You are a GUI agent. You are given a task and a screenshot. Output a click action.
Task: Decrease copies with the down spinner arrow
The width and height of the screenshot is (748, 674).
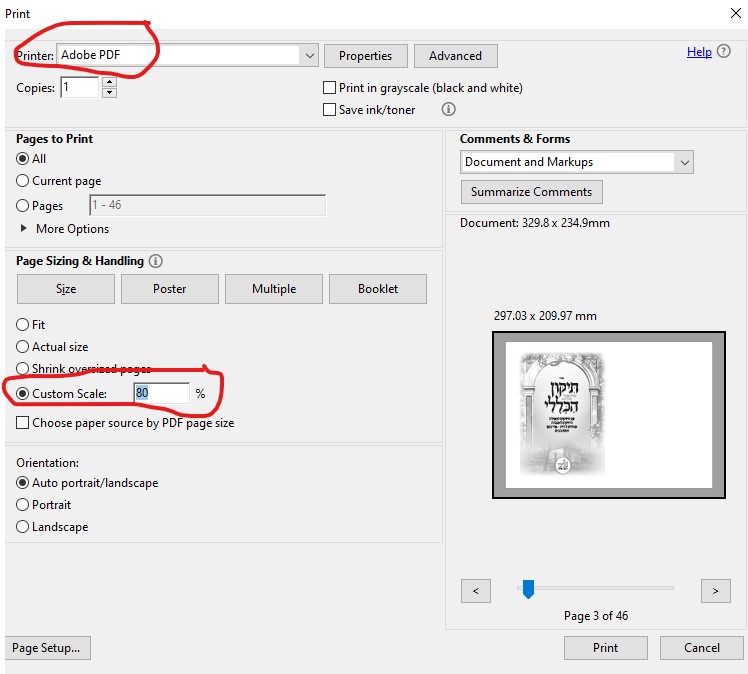pos(109,93)
